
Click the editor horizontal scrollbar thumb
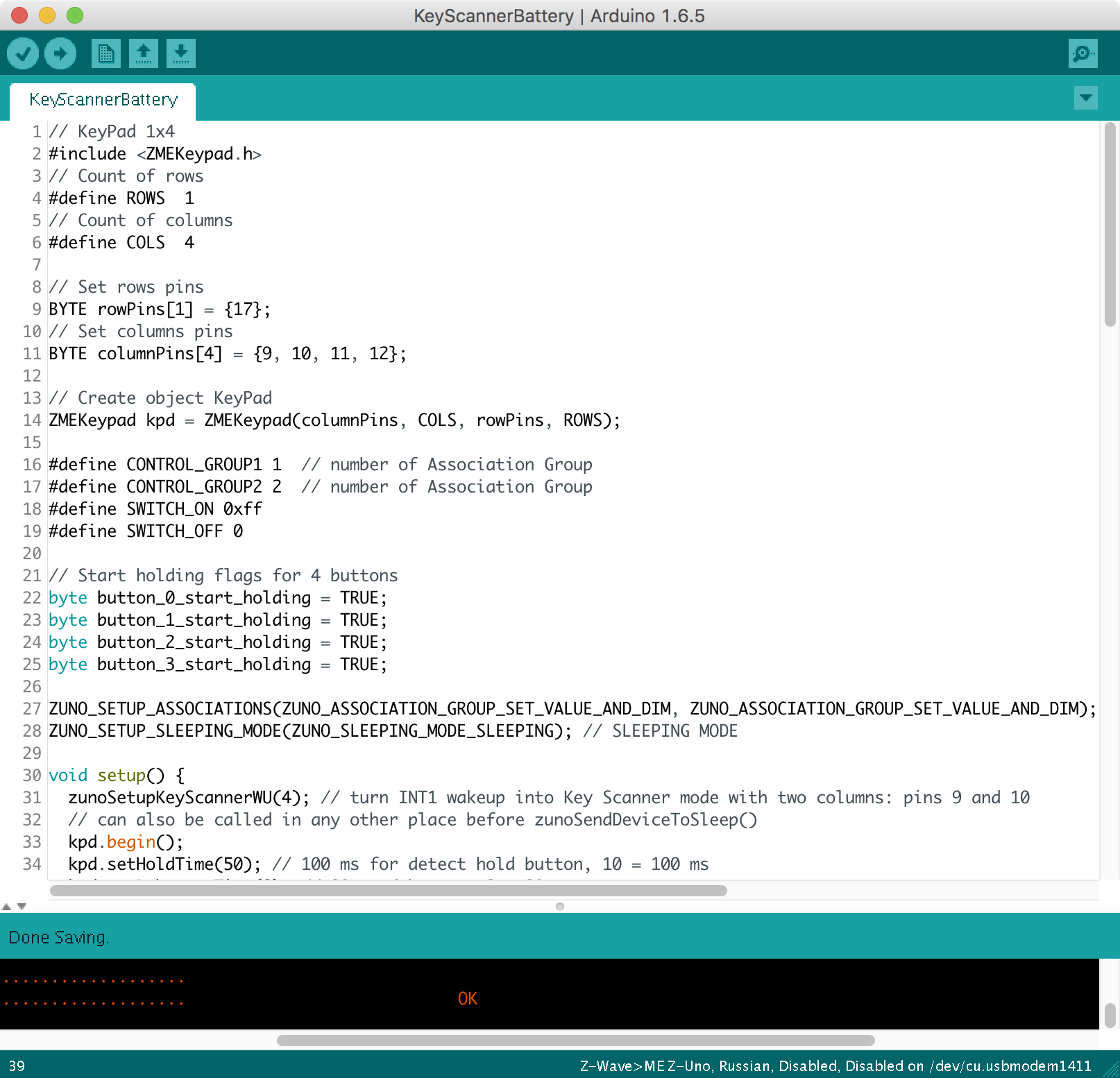tap(389, 891)
